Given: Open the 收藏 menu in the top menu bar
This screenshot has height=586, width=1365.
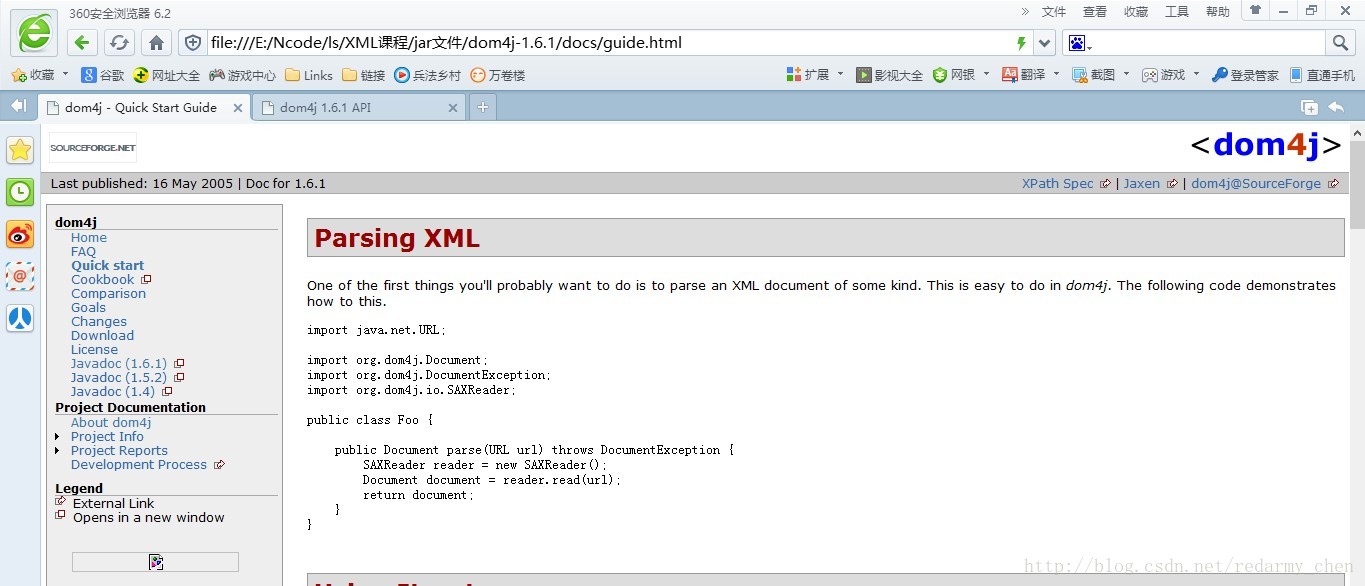Looking at the screenshot, I should point(1136,12).
